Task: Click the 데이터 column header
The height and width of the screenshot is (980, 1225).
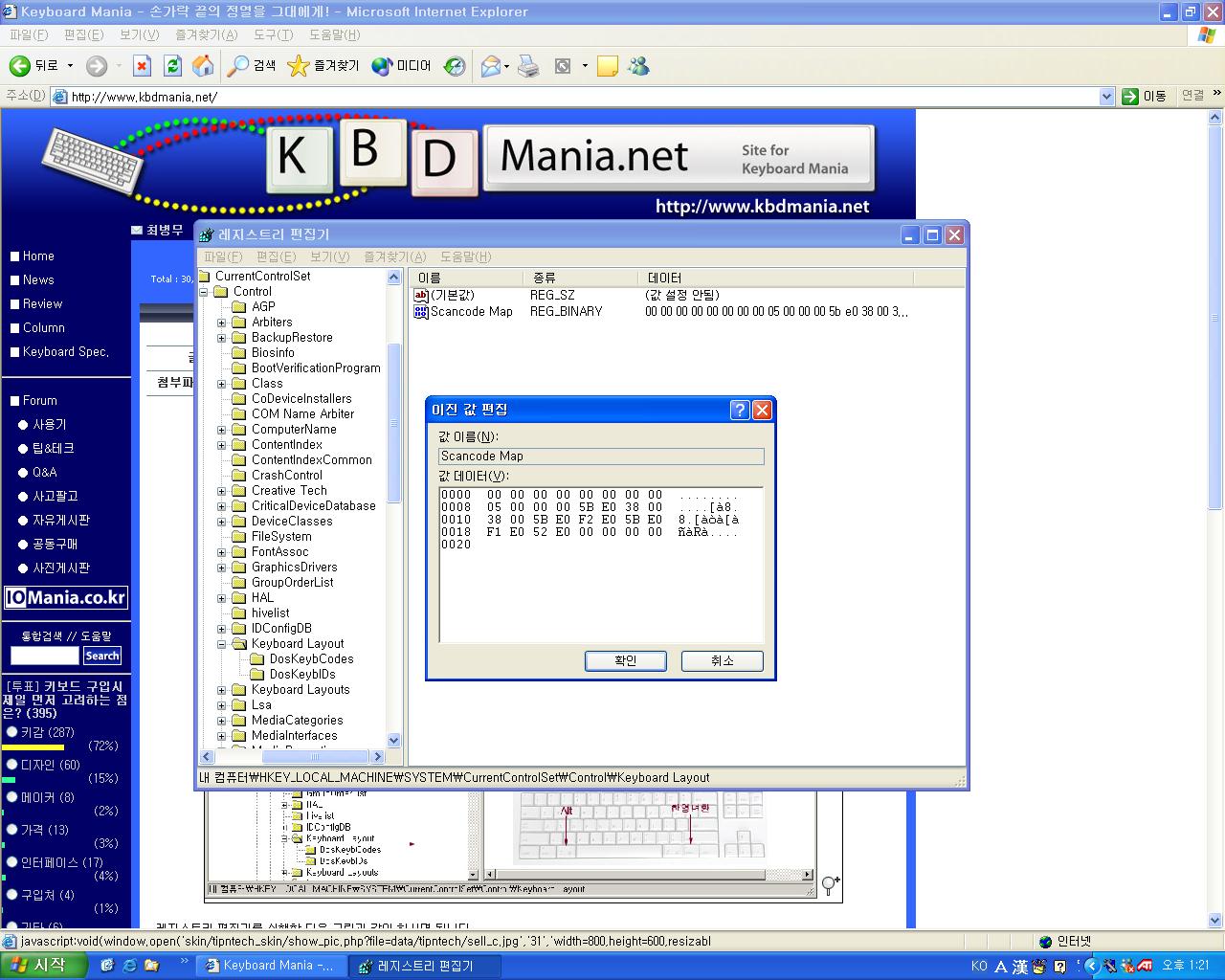Action: pos(775,278)
